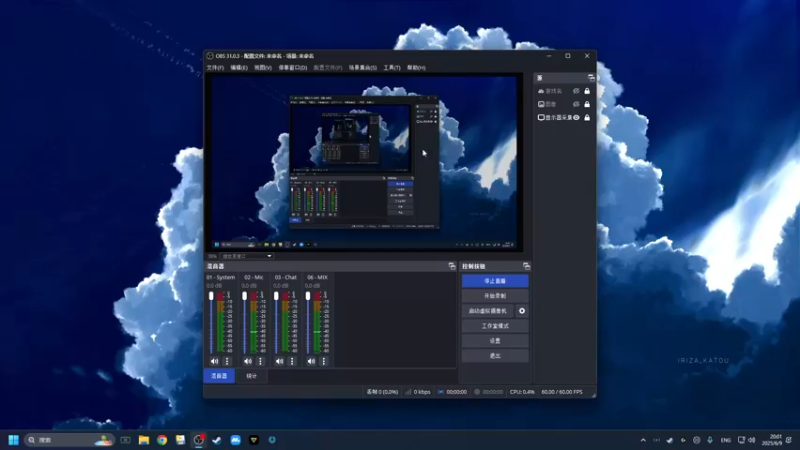Unlock the display capture source
Image resolution: width=800 pixels, height=450 pixels.
pyautogui.click(x=587, y=117)
